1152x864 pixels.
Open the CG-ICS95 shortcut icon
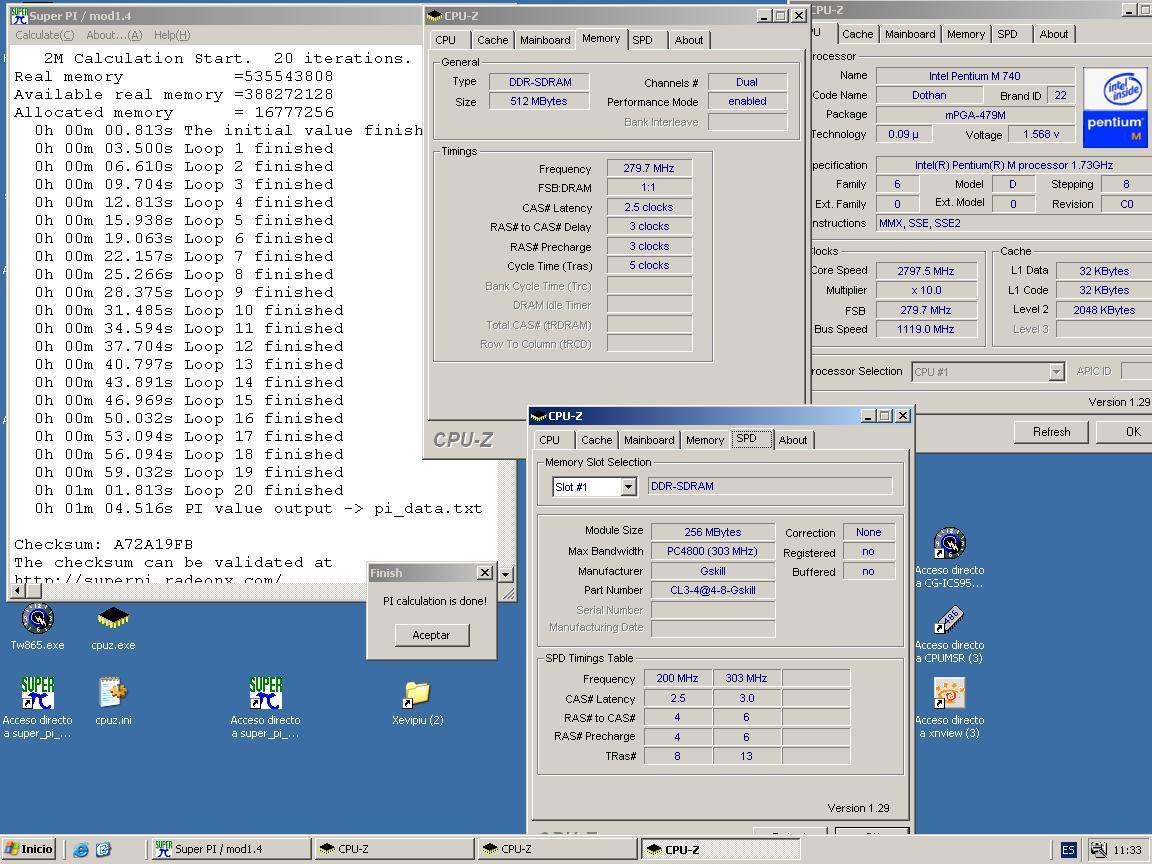click(948, 545)
